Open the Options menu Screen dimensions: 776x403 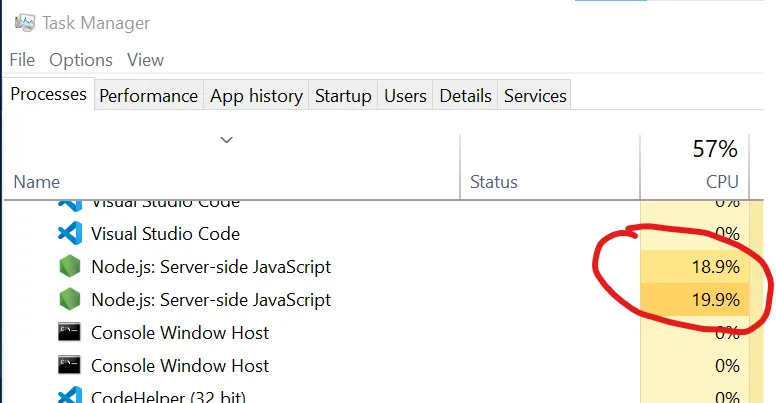pyautogui.click(x=81, y=60)
